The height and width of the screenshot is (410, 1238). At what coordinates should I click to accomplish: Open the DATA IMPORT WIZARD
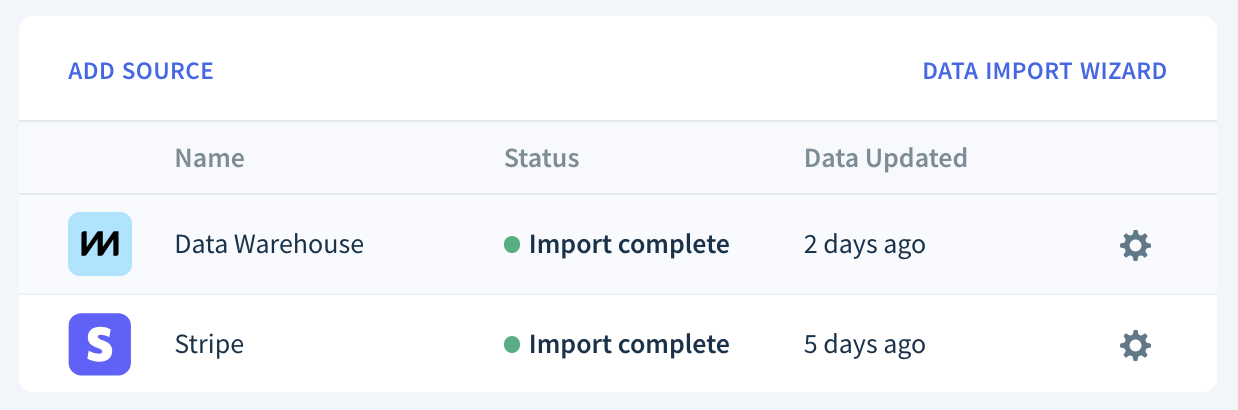pos(1044,71)
